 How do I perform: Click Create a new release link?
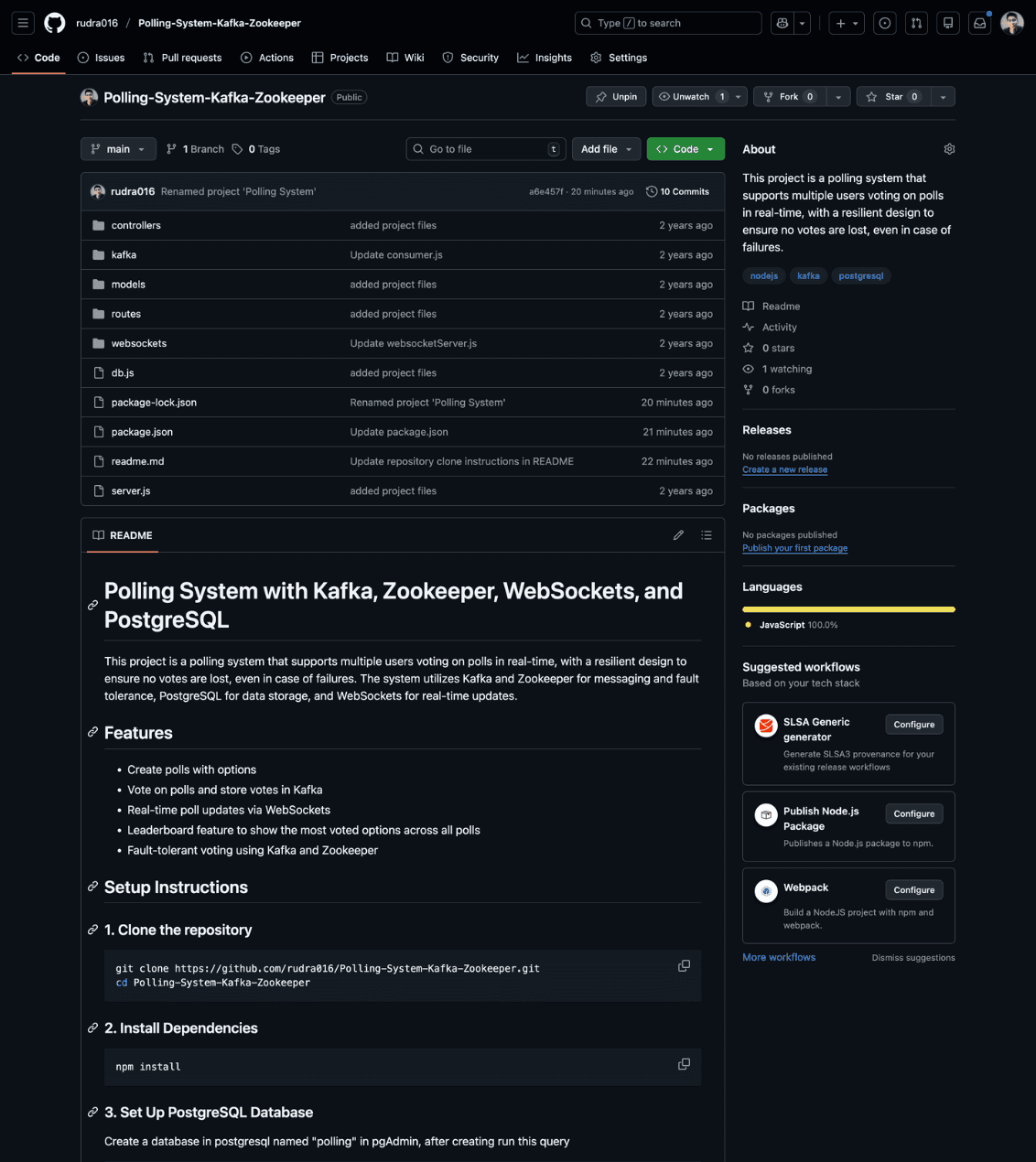pos(784,469)
